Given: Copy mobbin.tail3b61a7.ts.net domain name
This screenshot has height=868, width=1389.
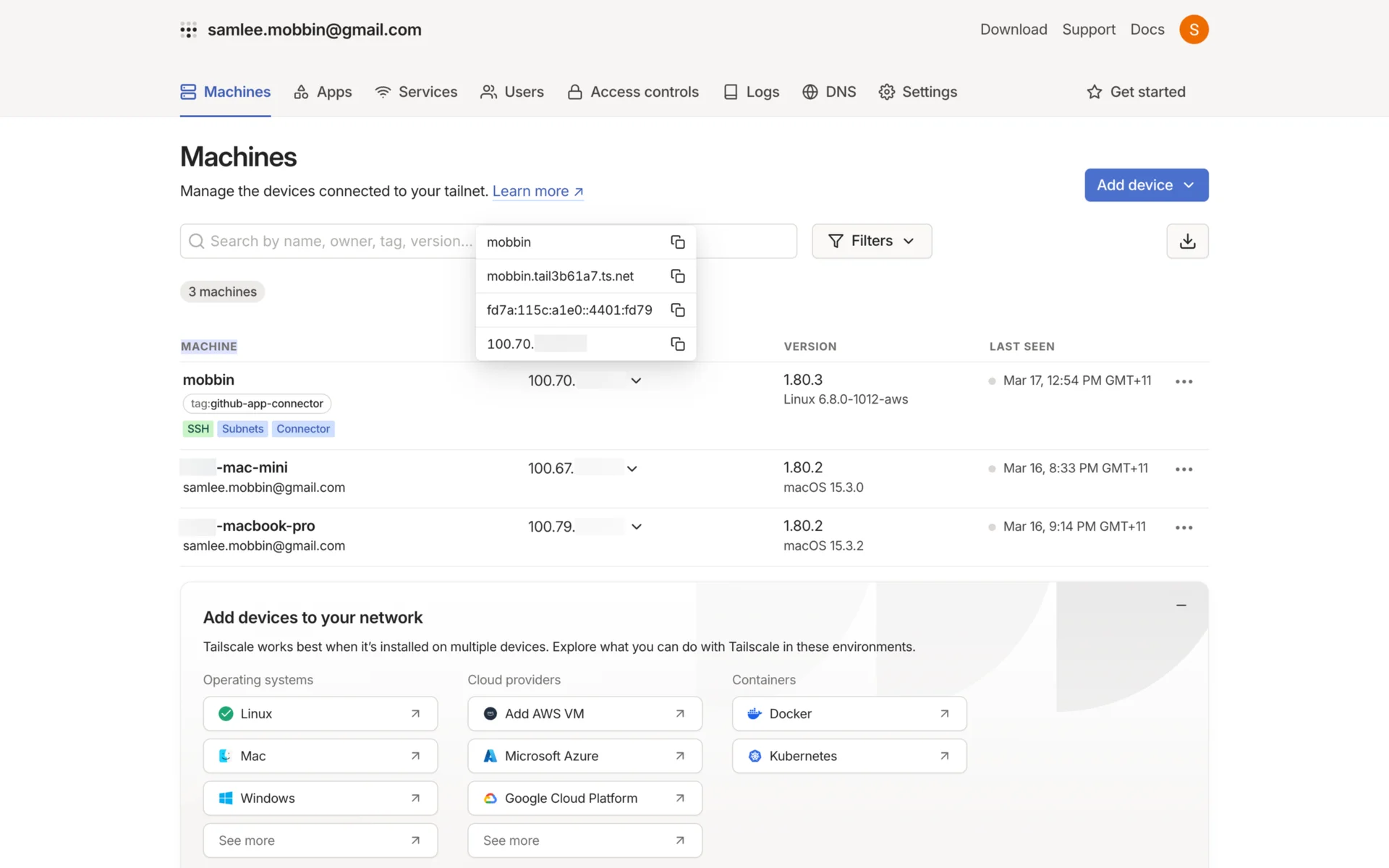Looking at the screenshot, I should pos(677,276).
